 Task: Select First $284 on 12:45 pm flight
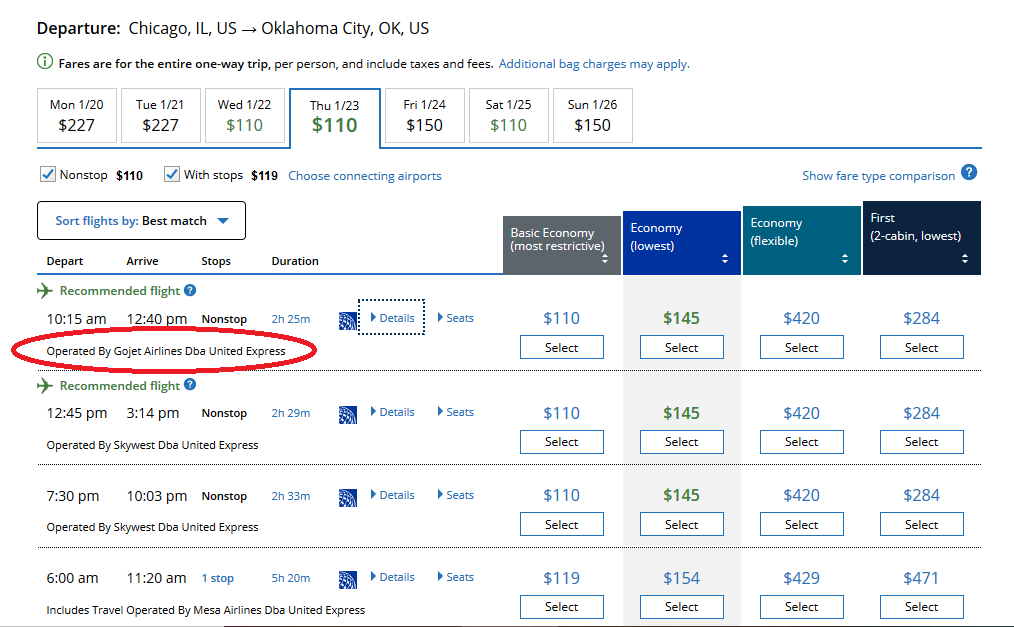tap(922, 441)
